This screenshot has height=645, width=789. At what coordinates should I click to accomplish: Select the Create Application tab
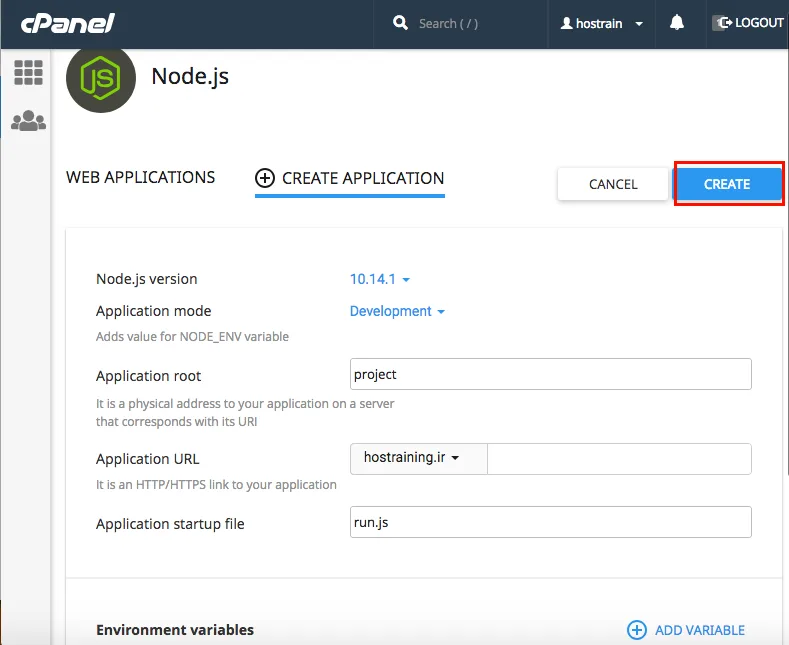click(350, 179)
